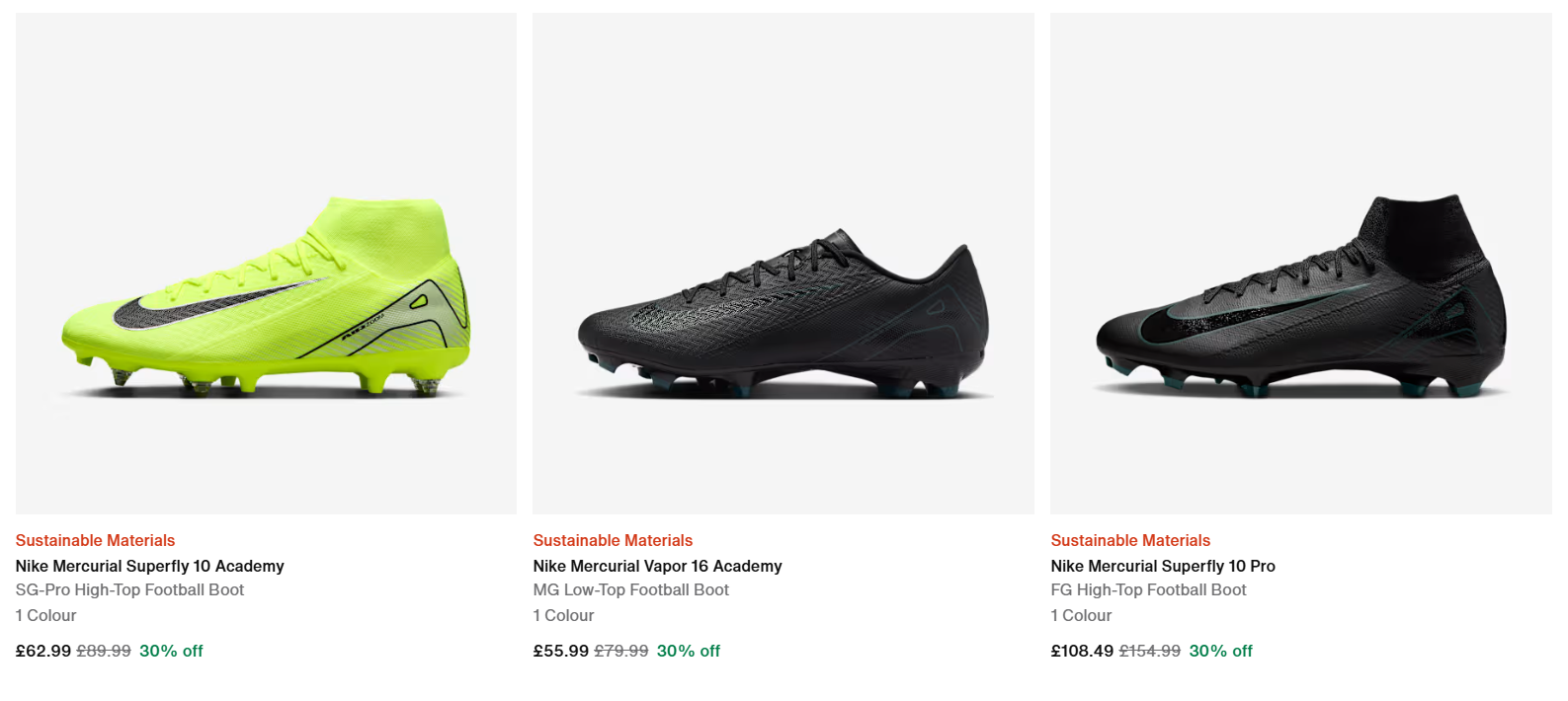Click the 30% off label beside £79.99
The image size is (1568, 701).
[x=689, y=651]
